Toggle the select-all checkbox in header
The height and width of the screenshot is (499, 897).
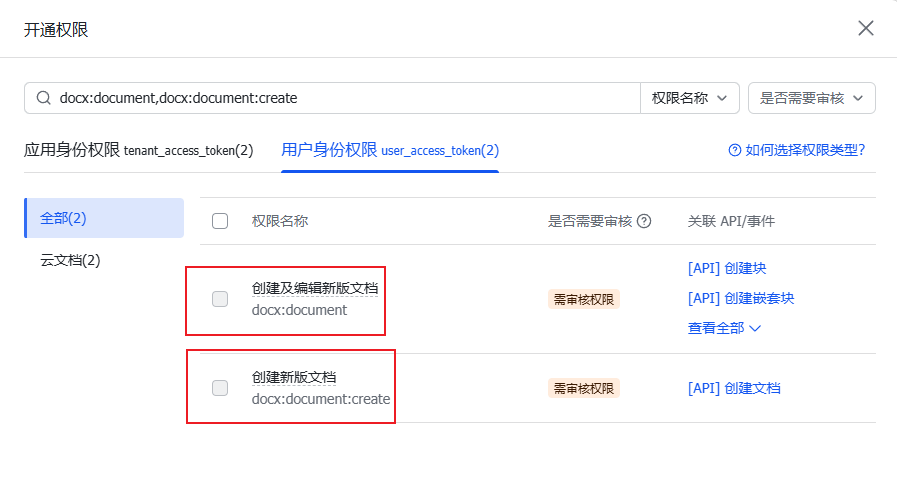point(220,221)
